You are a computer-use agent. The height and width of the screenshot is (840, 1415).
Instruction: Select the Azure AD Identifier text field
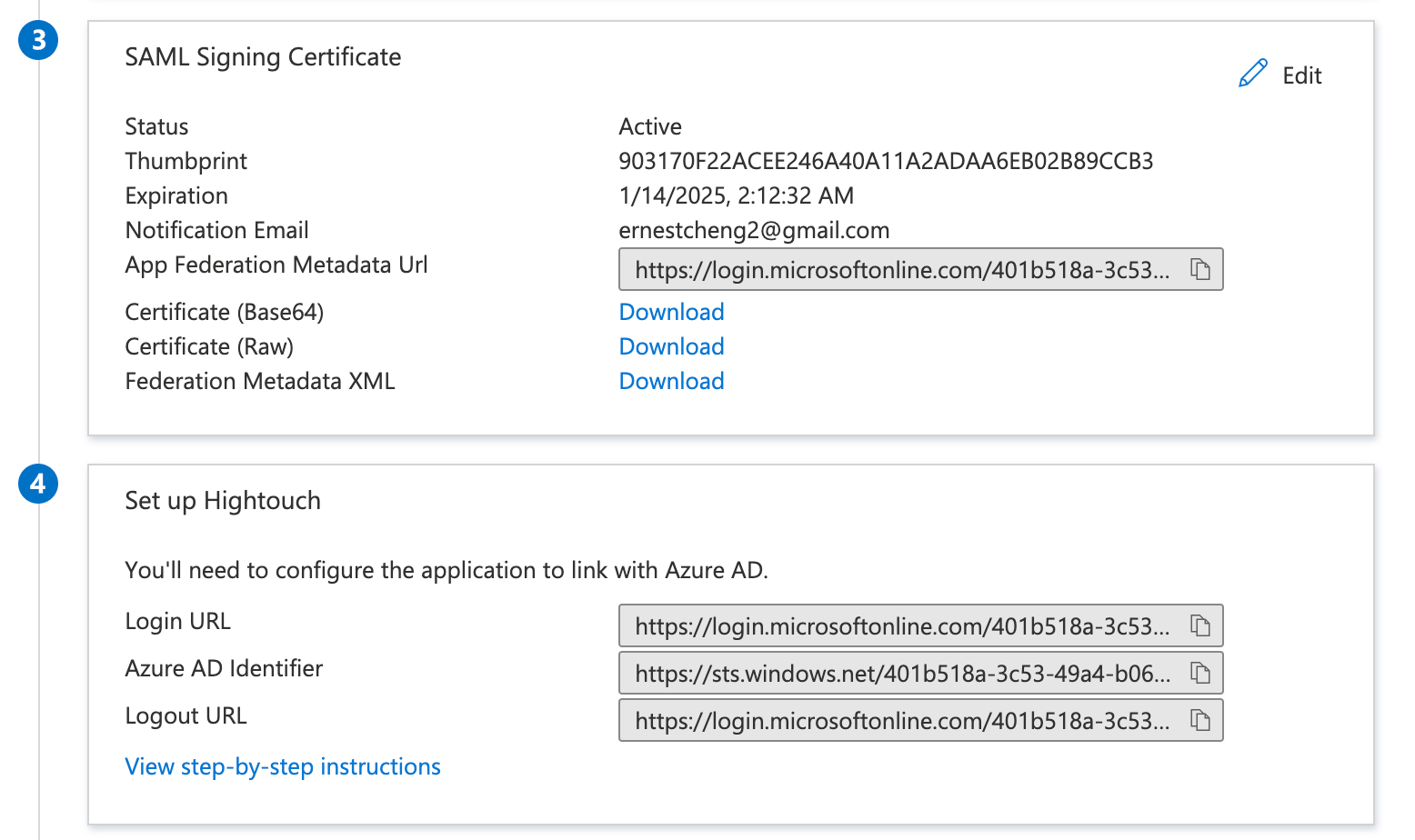[x=920, y=674]
